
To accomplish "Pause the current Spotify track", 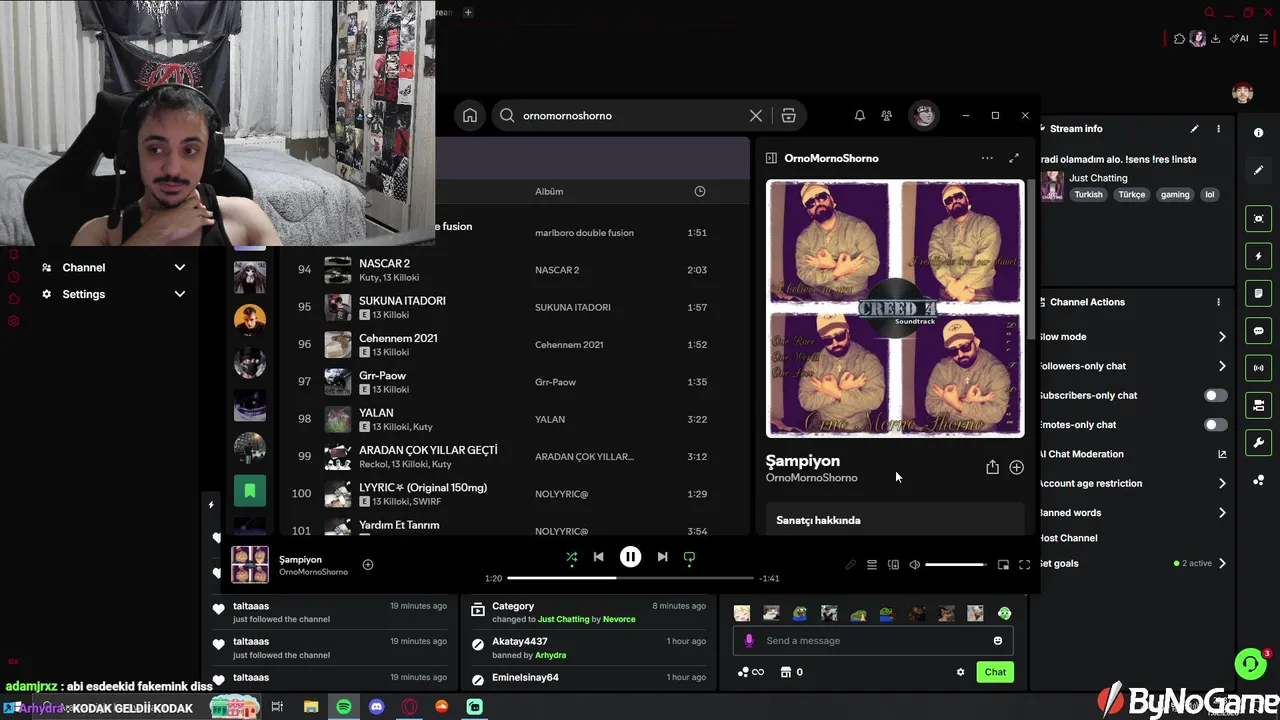I will (630, 557).
